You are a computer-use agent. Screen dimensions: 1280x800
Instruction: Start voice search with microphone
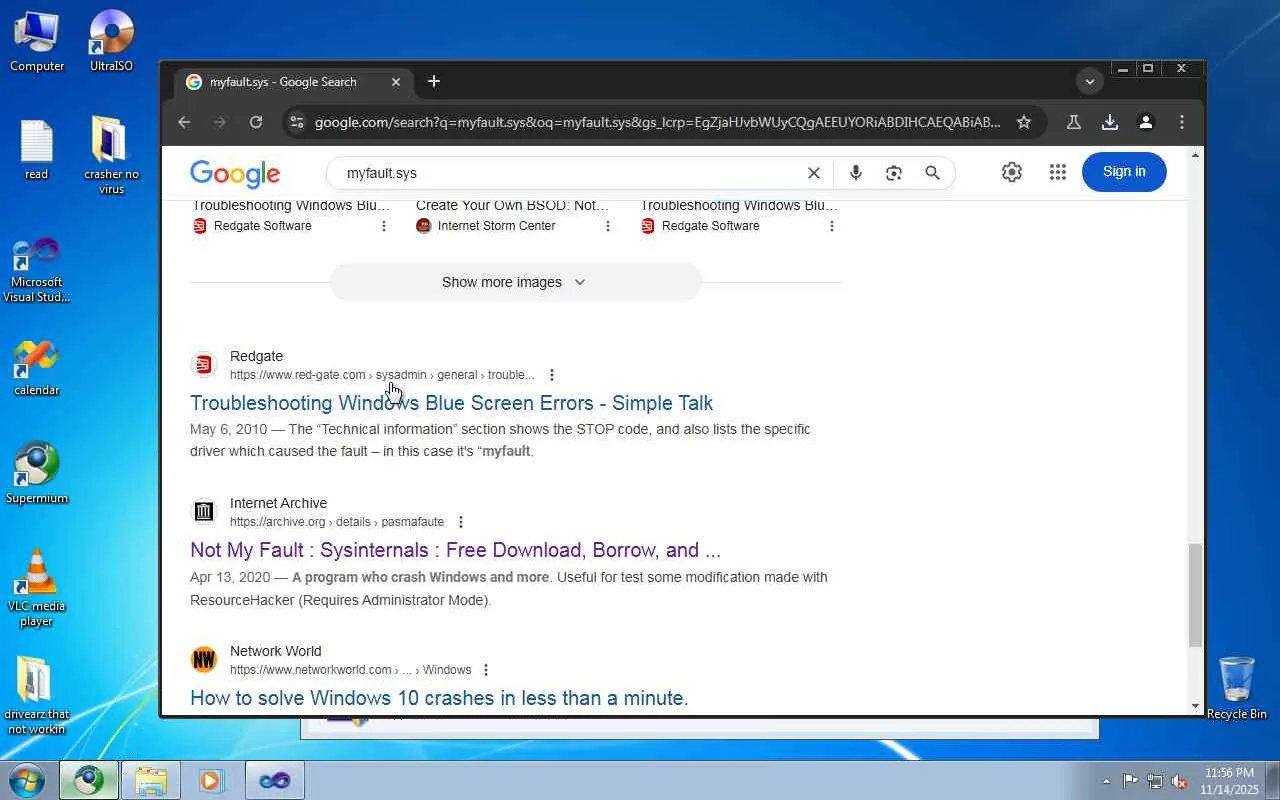coord(856,173)
